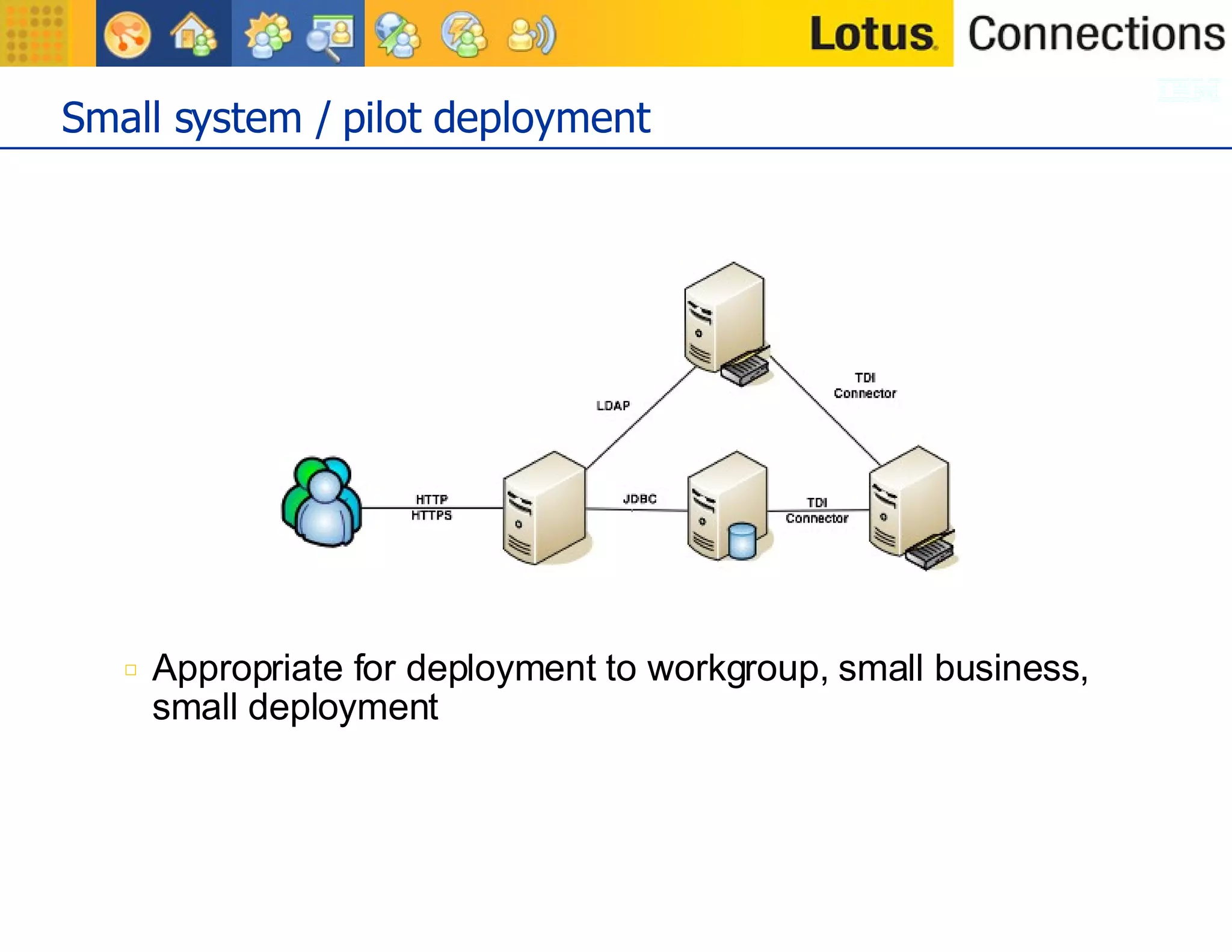Click the orange network nodes icon
This screenshot has height=952, width=1232.
[x=127, y=35]
